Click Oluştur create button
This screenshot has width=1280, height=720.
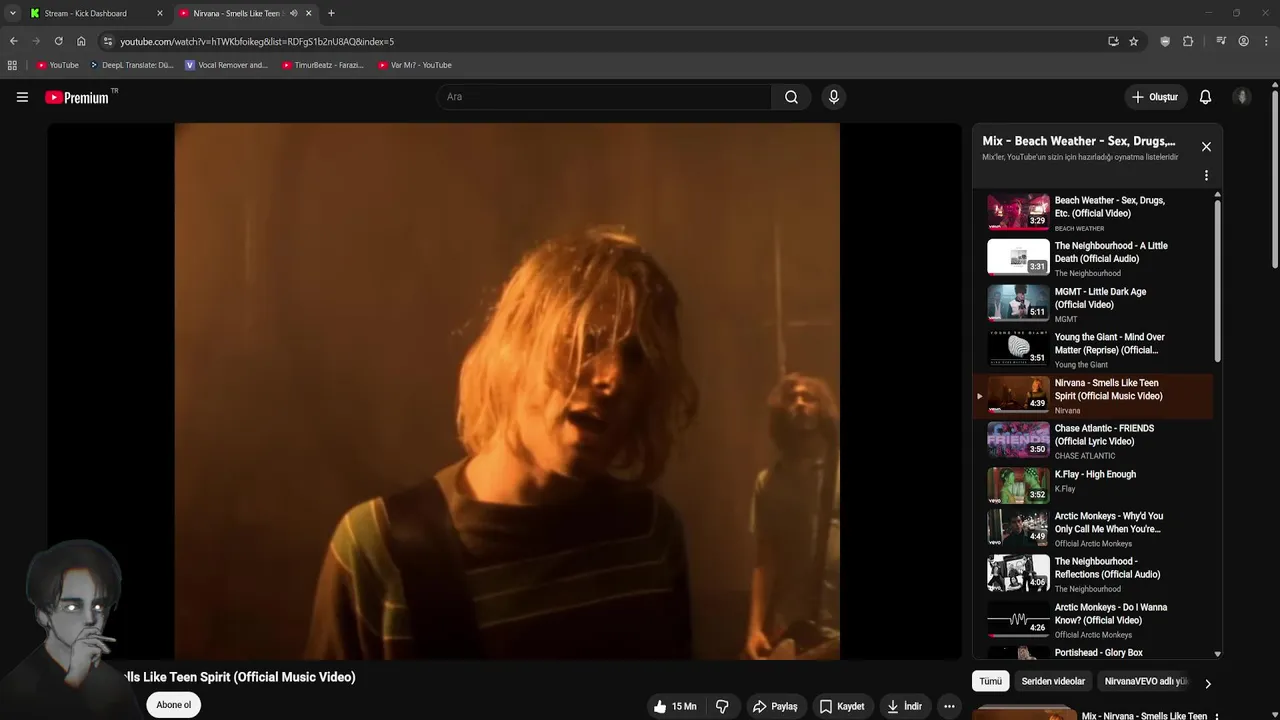coord(1154,97)
